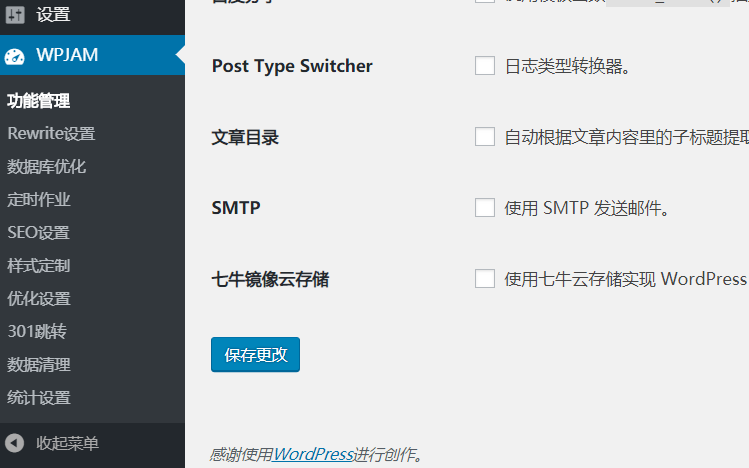Click the 七牛镜像云存储 heading

click(270, 279)
